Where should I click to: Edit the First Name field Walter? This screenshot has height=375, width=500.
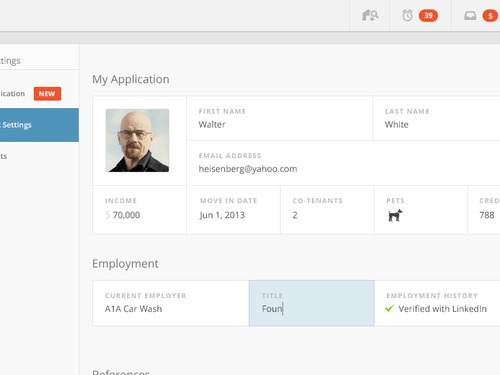(279, 118)
